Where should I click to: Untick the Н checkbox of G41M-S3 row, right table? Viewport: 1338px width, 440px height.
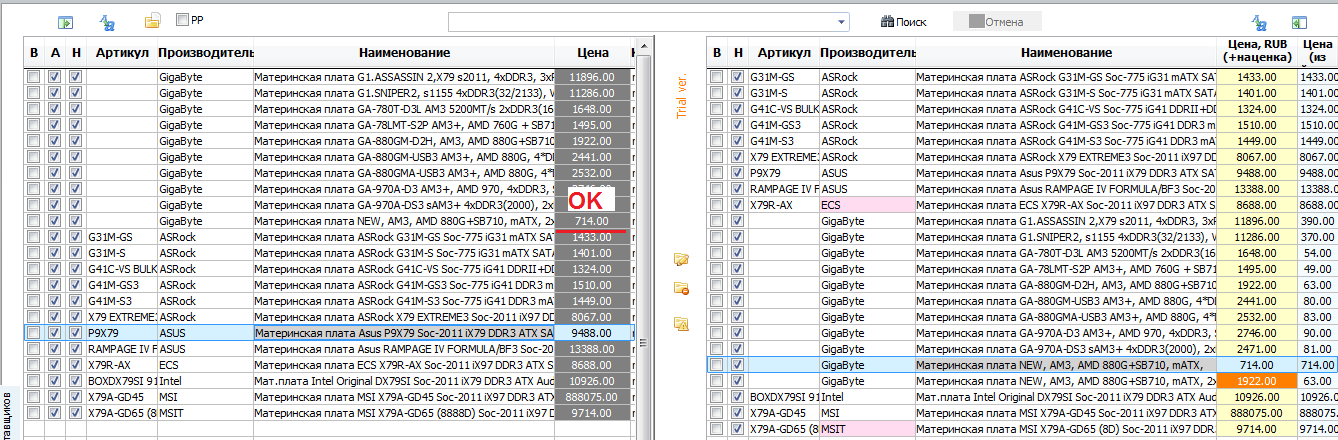tap(737, 141)
